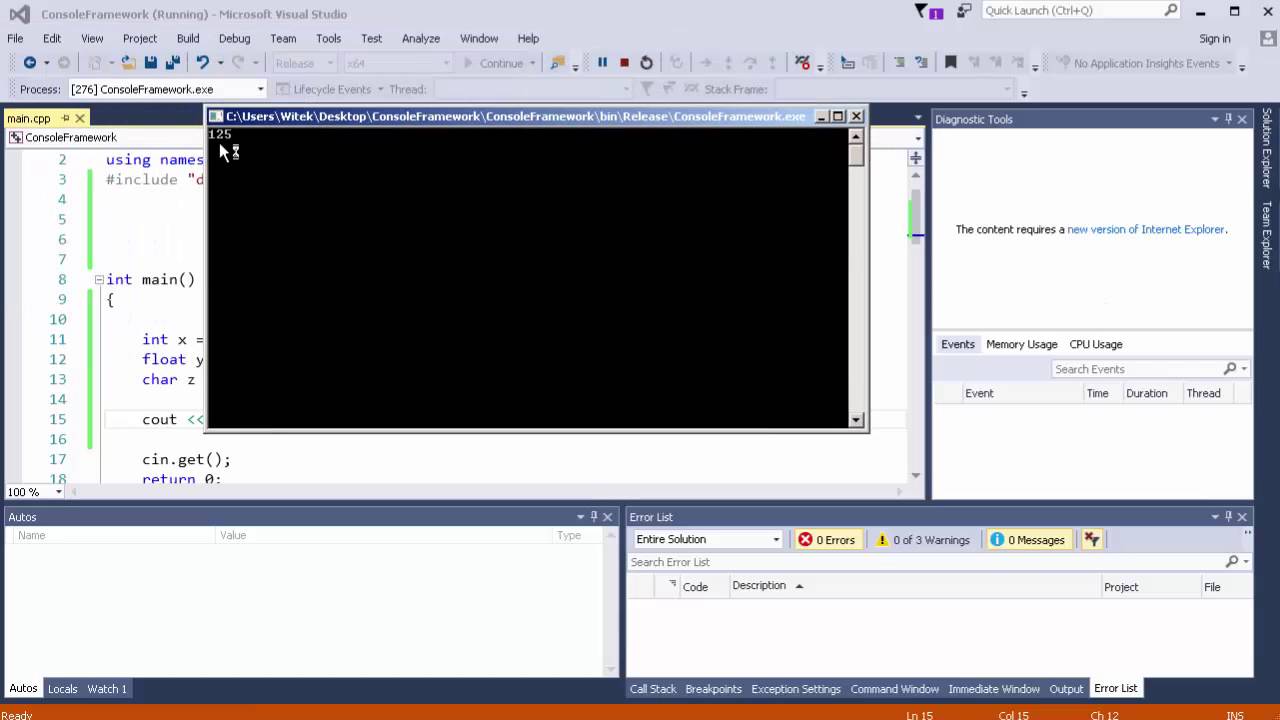Close the main.cpp editor tab
Viewport: 1280px width, 720px height.
coord(80,118)
